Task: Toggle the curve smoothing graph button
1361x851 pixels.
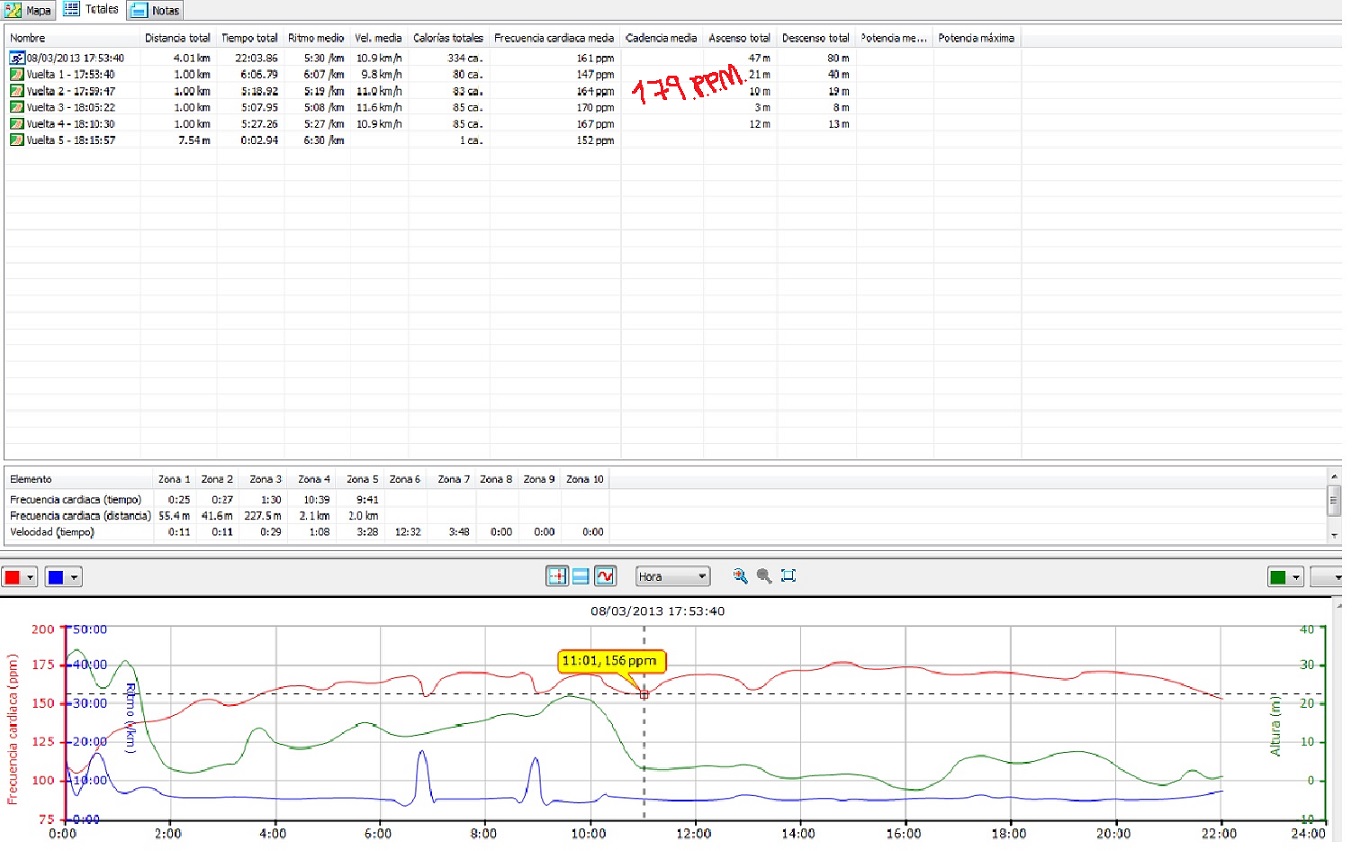Action: (x=605, y=576)
